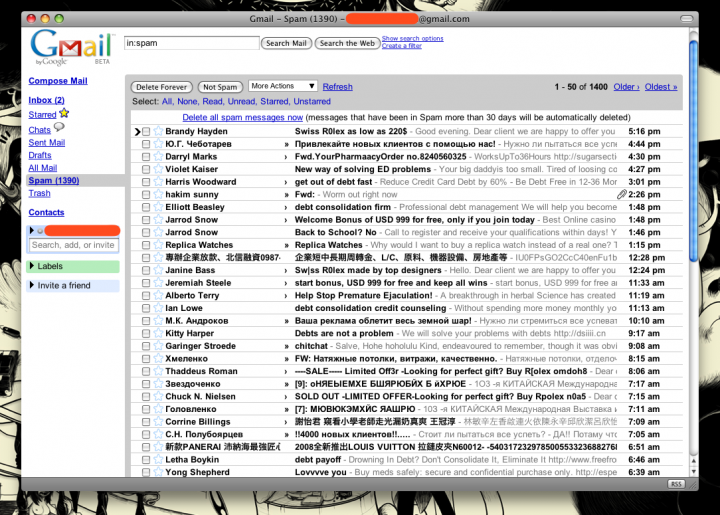720x515 pixels.
Task: Click Create a filter link
Action: (x=402, y=46)
